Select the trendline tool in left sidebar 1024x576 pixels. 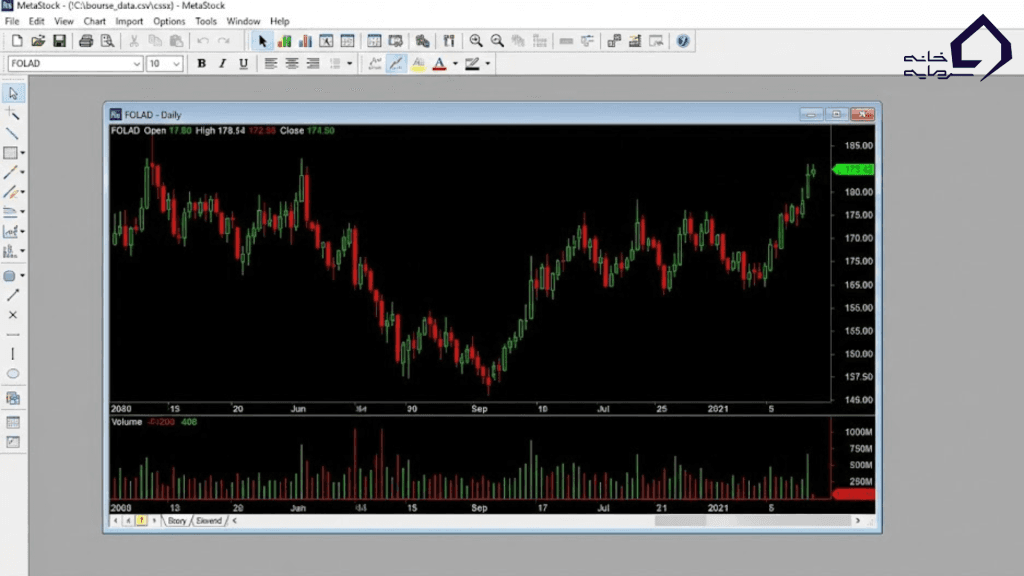(x=13, y=133)
